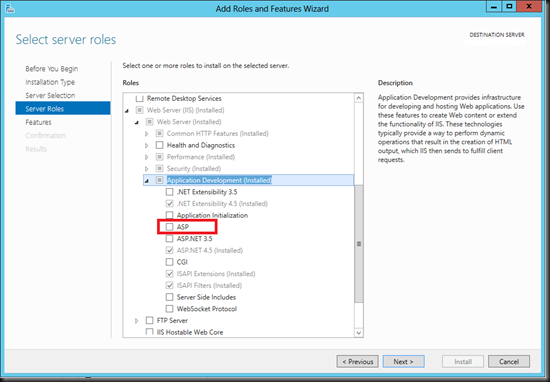Cancel the wizard

click(509, 362)
